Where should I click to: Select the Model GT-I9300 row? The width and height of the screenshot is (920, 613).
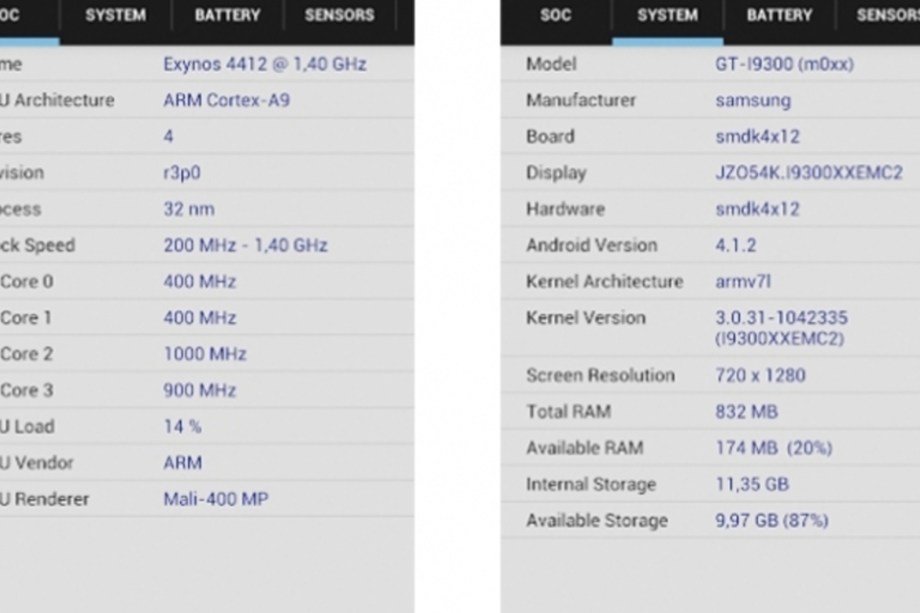(710, 63)
